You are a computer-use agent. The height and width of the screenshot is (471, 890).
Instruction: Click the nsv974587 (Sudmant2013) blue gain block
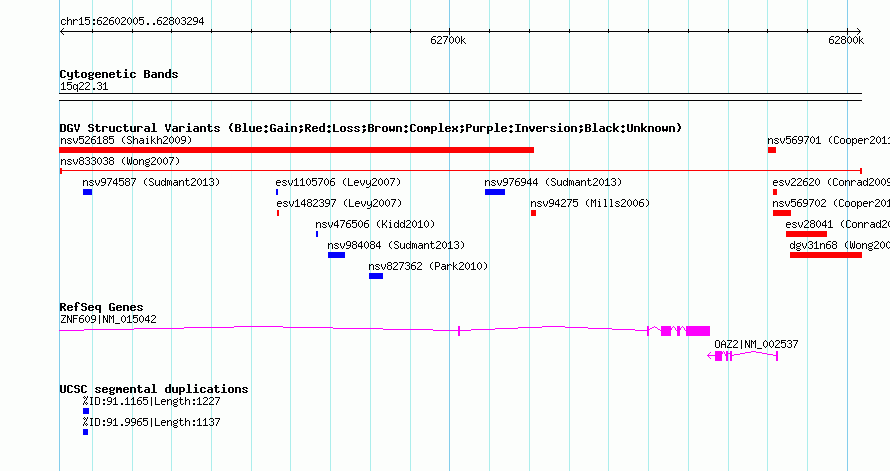click(x=87, y=192)
